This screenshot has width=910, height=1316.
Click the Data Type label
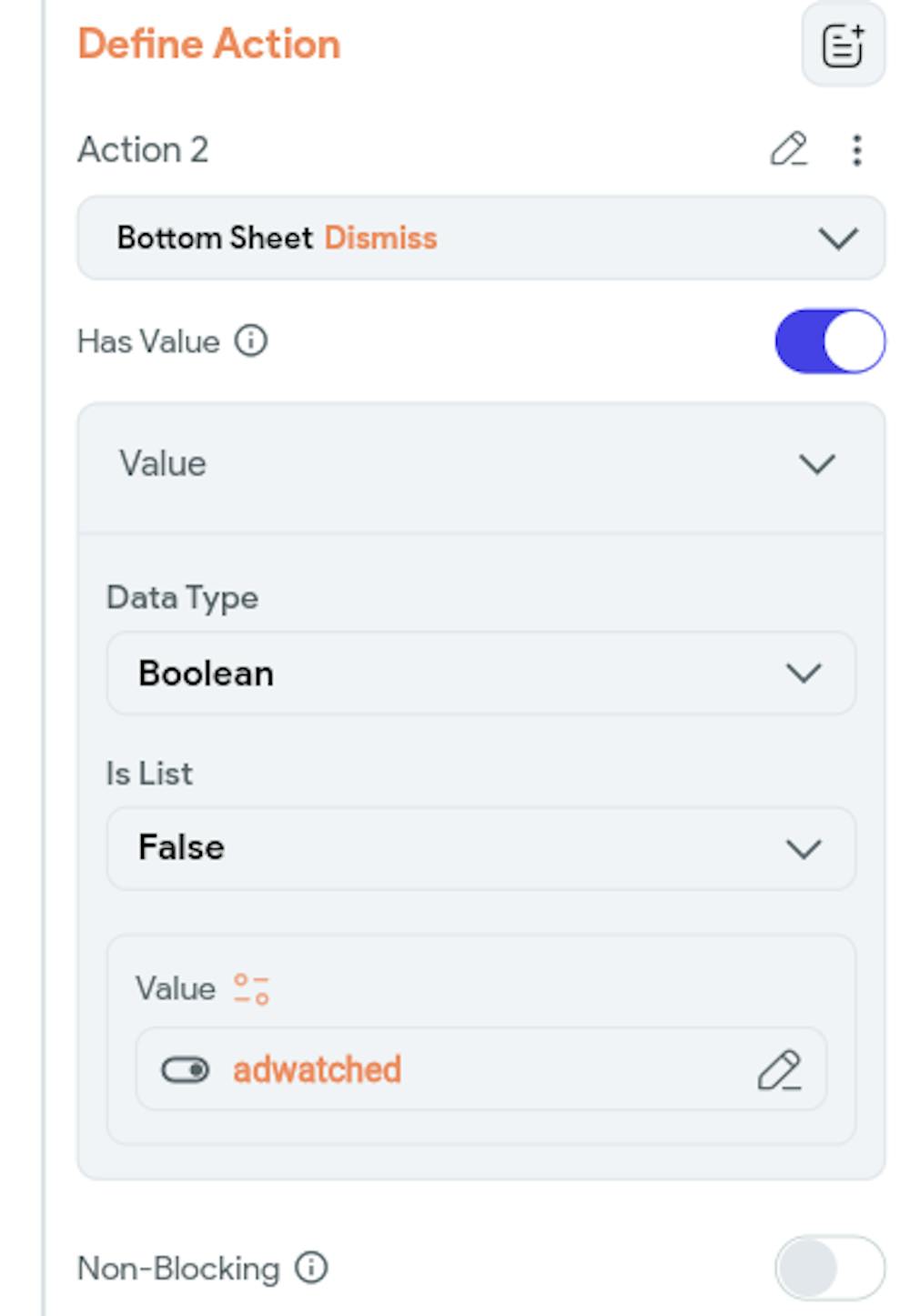pos(182,598)
